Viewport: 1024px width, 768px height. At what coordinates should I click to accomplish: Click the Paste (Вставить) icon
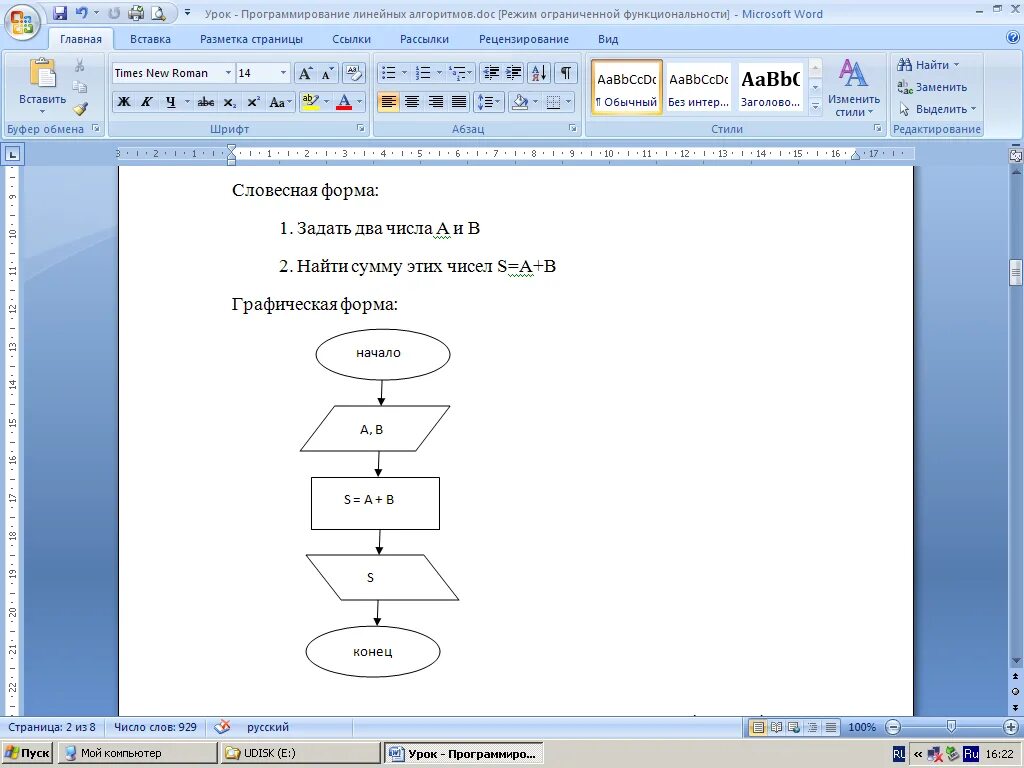pos(42,73)
